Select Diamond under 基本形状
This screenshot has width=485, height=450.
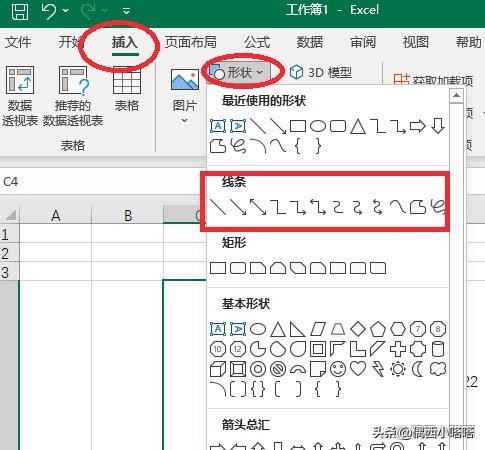pyautogui.click(x=358, y=329)
